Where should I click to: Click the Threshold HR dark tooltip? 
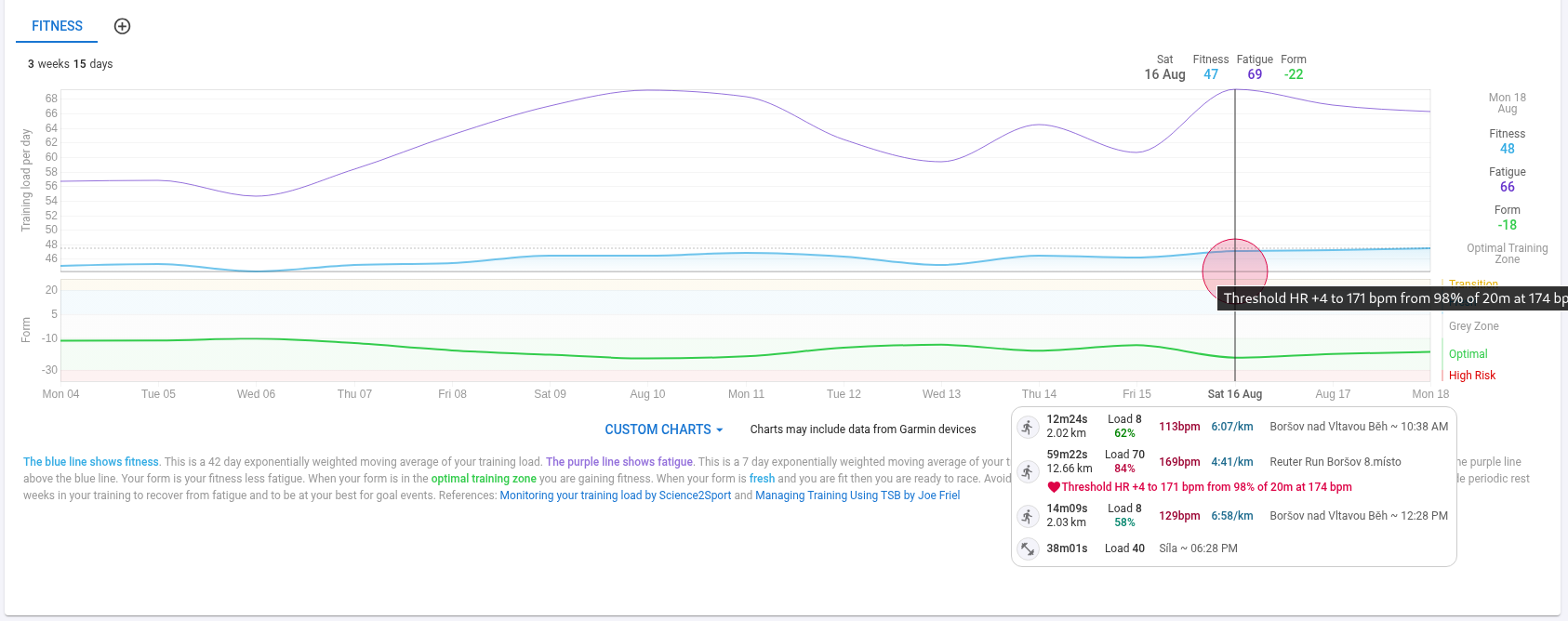click(1392, 298)
